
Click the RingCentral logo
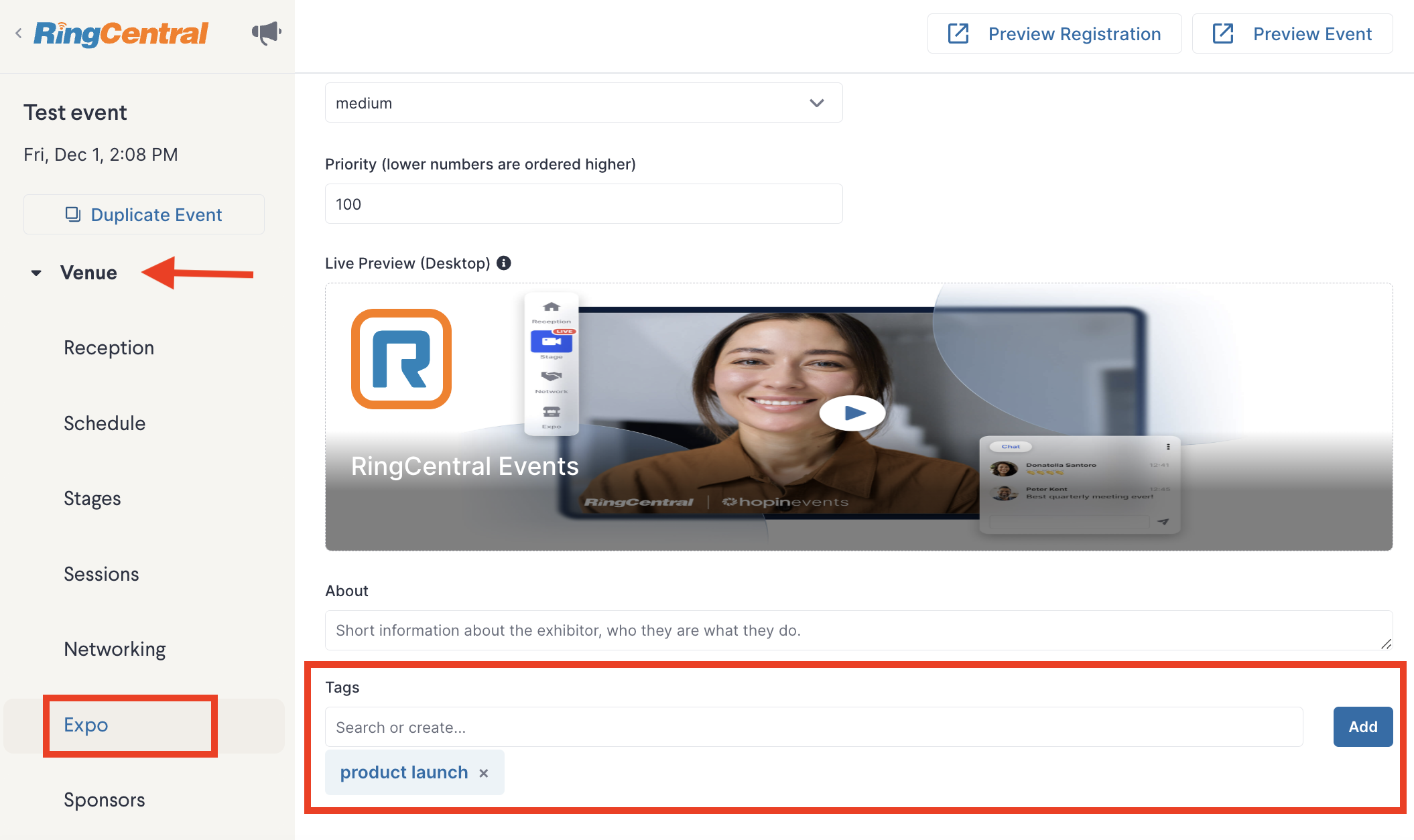(121, 33)
